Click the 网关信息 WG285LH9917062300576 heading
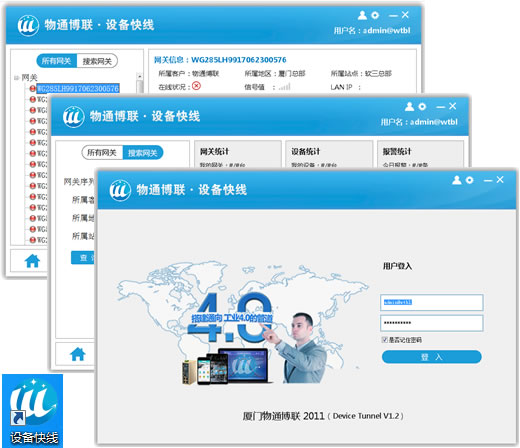The width and height of the screenshot is (520, 448). 220,60
